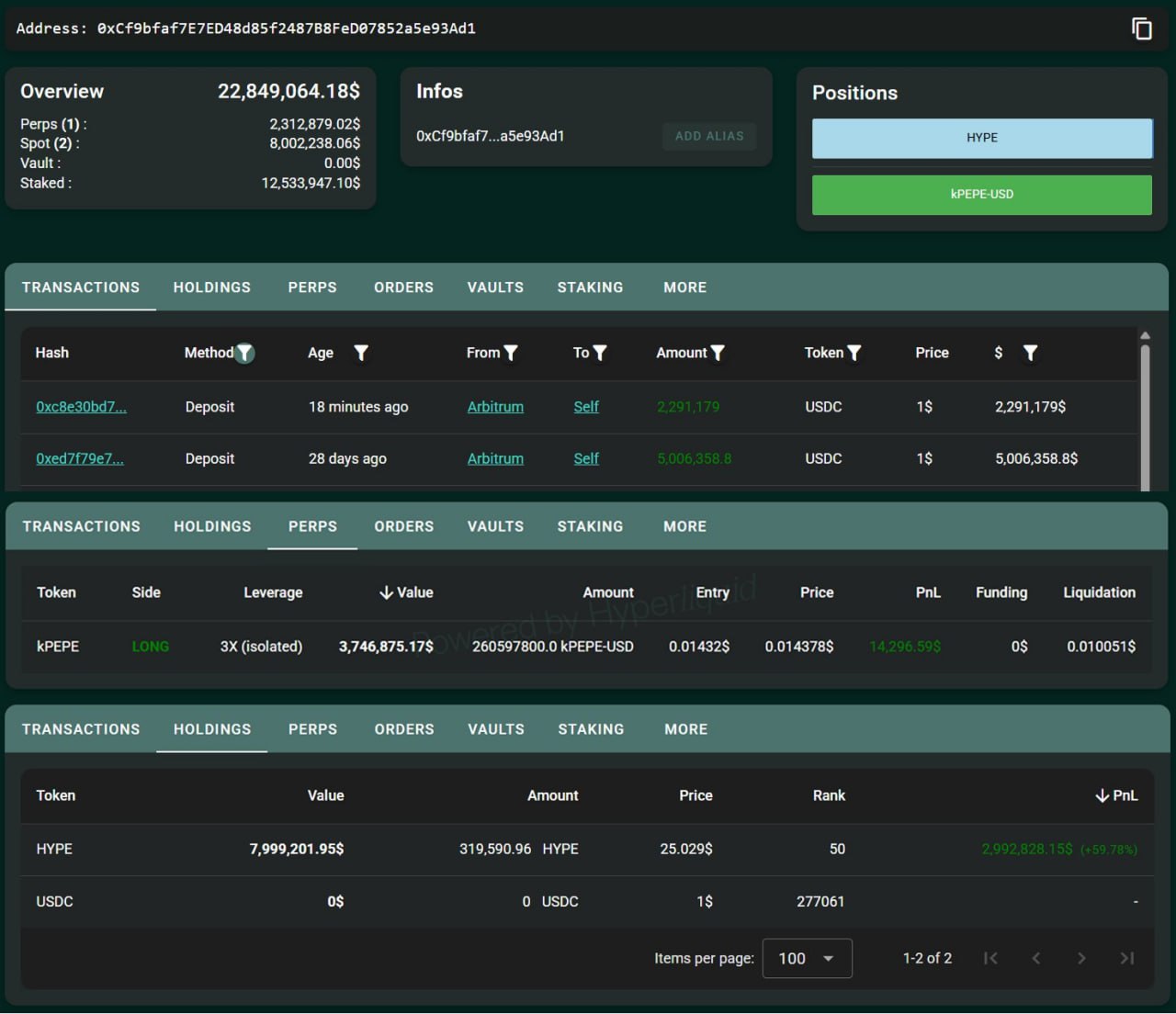1176x1014 pixels.
Task: Click the Funding column header
Action: pos(1001,592)
